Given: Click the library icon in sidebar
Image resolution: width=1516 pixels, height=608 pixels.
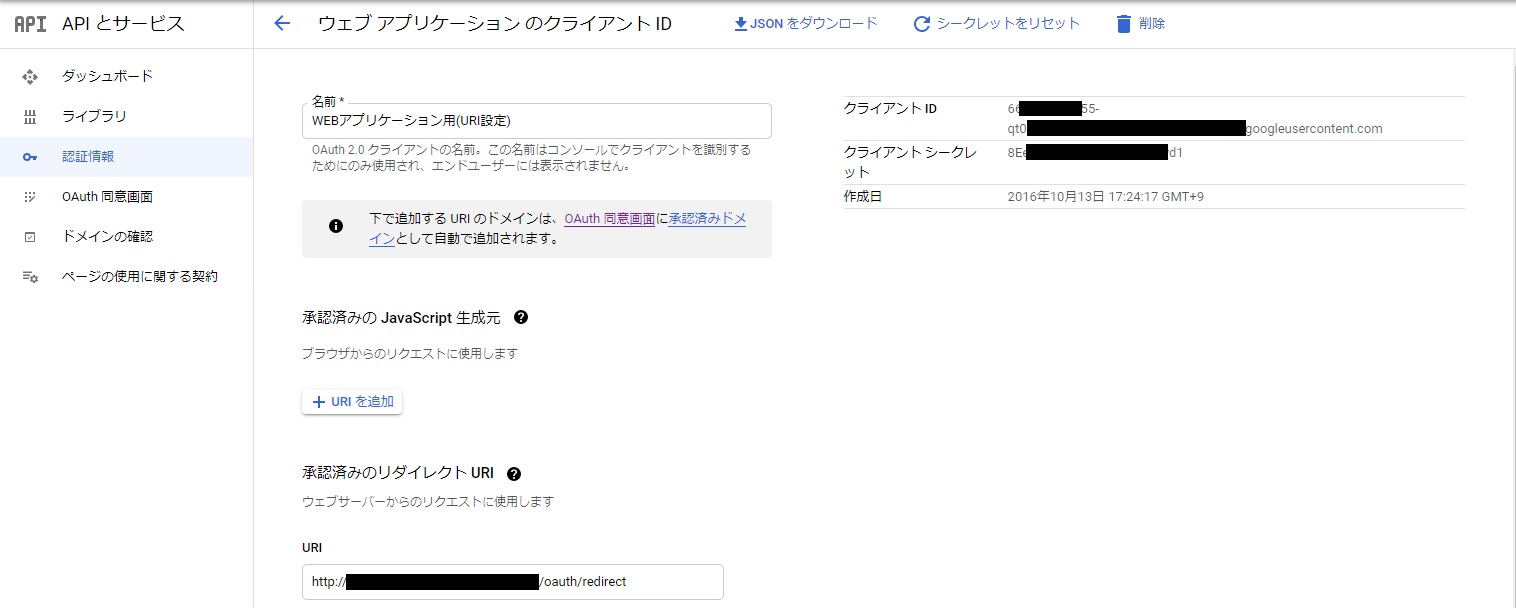Looking at the screenshot, I should point(30,117).
